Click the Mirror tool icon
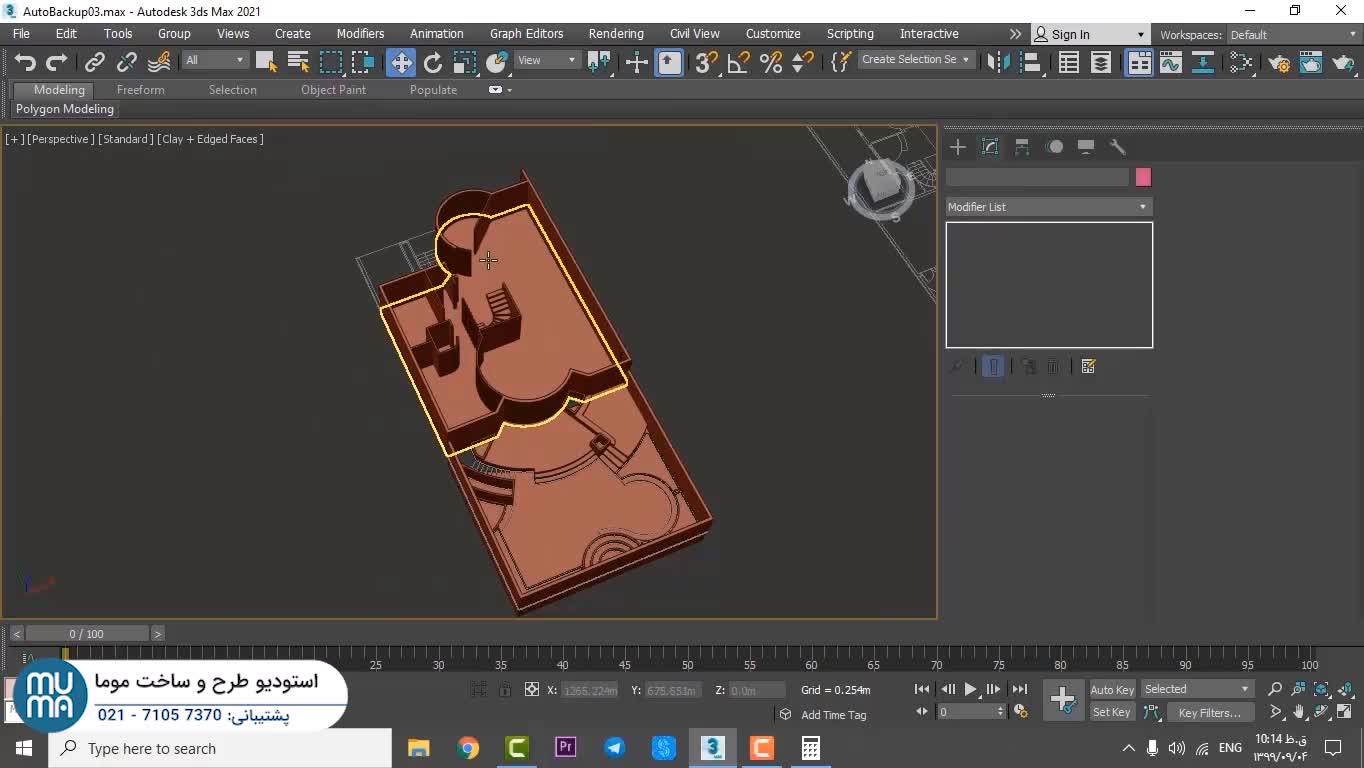Image resolution: width=1364 pixels, height=768 pixels. pyautogui.click(x=997, y=63)
